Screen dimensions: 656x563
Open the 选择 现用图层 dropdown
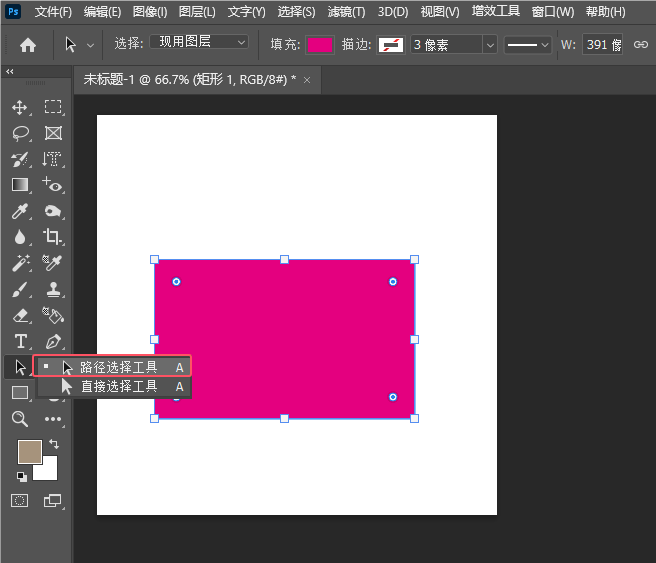[199, 42]
